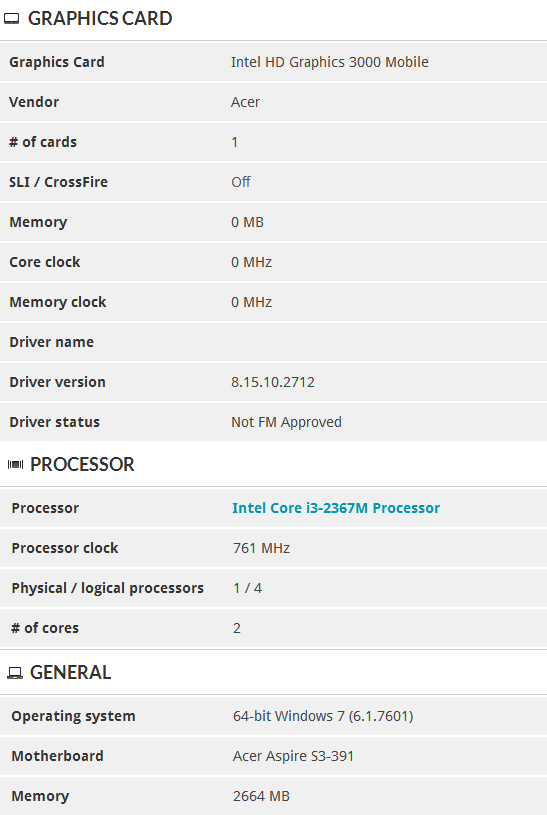The height and width of the screenshot is (815, 547).
Task: Click the Memory clock row label
Action: click(58, 302)
